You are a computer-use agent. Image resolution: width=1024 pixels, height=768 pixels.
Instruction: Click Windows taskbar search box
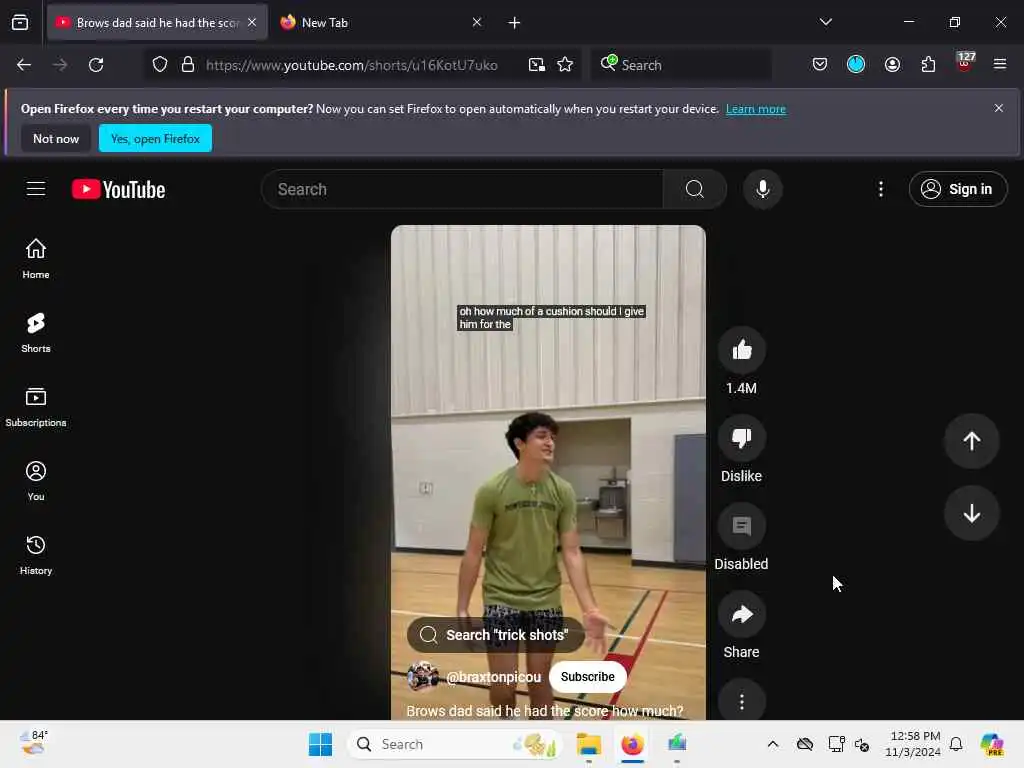455,744
